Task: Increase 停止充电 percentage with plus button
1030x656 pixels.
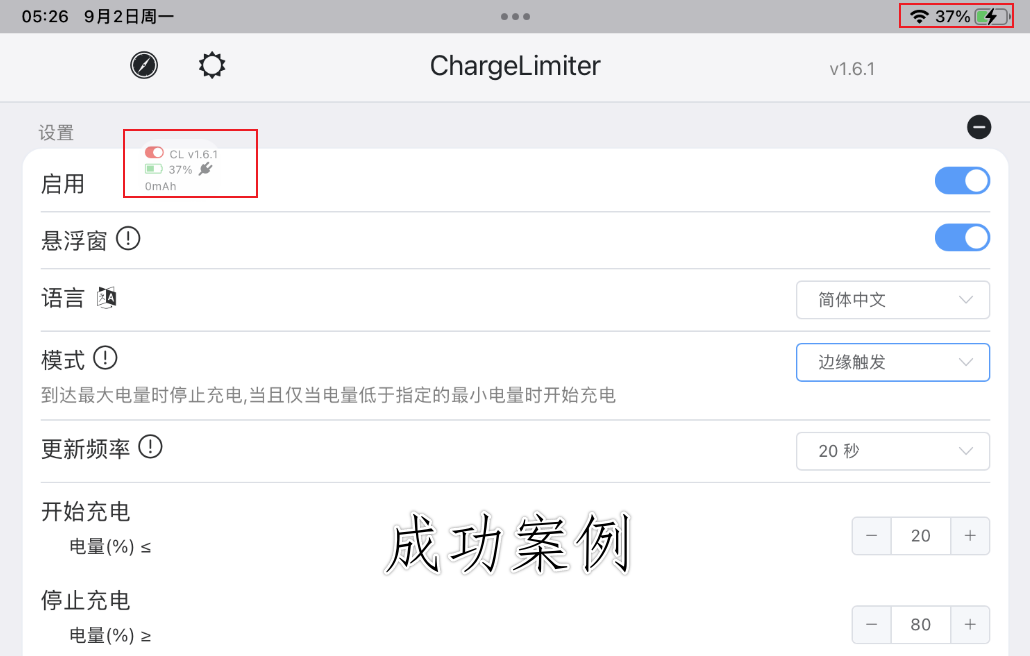Action: coord(970,624)
